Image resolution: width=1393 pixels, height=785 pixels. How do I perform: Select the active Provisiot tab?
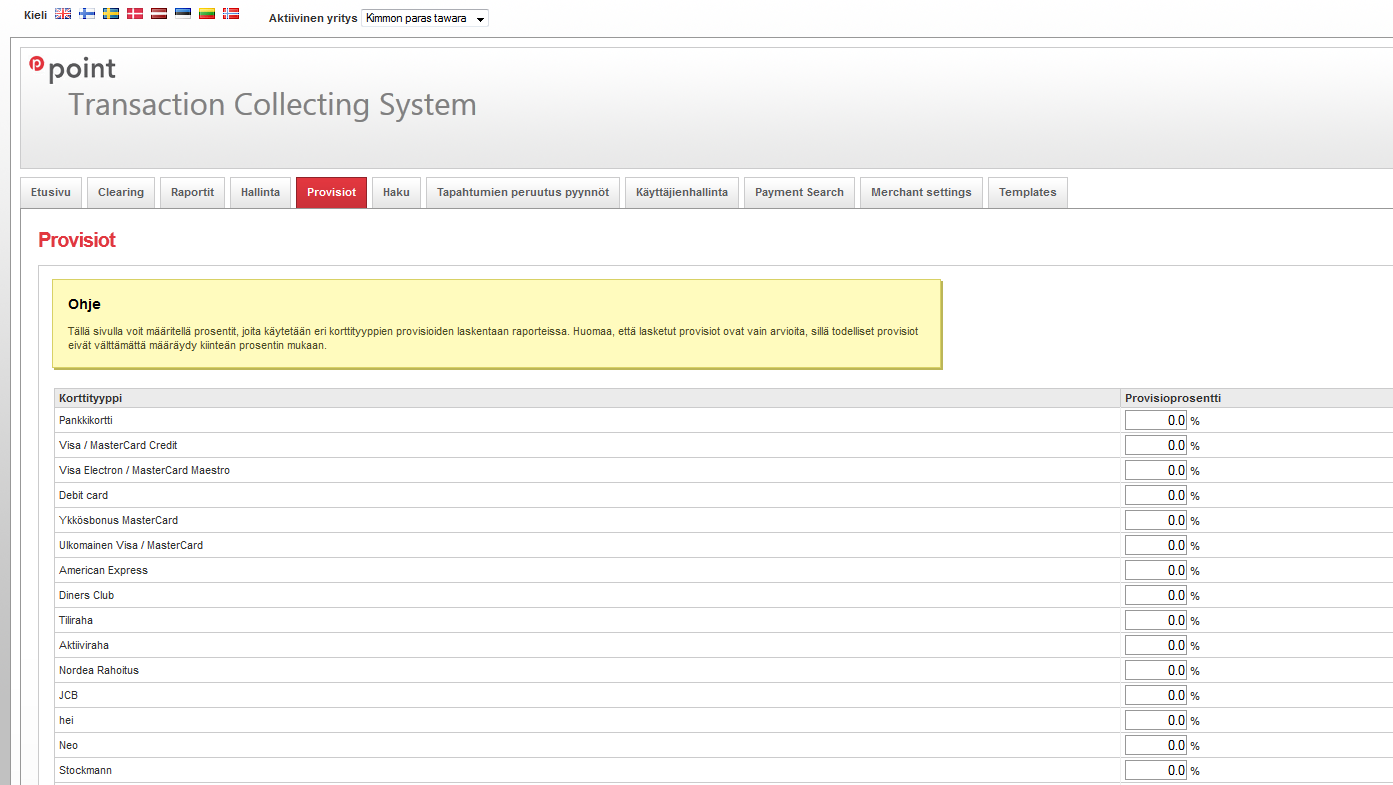point(331,193)
